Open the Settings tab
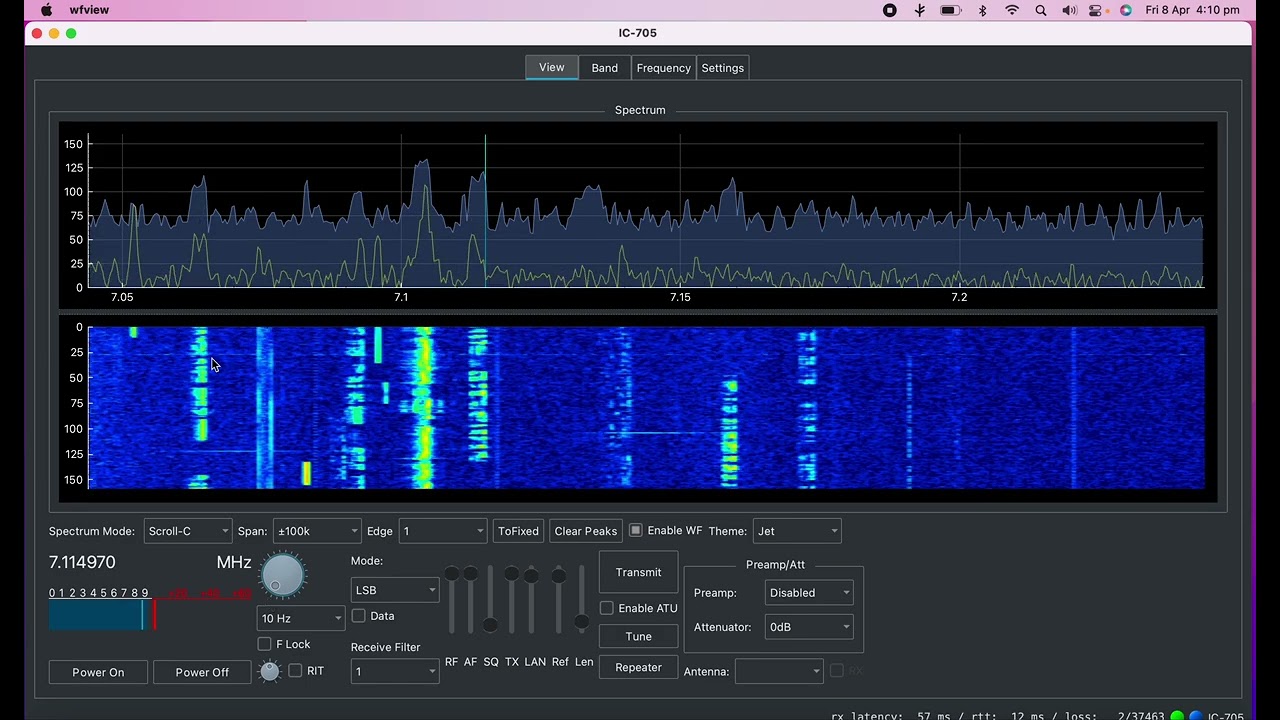 [x=722, y=68]
